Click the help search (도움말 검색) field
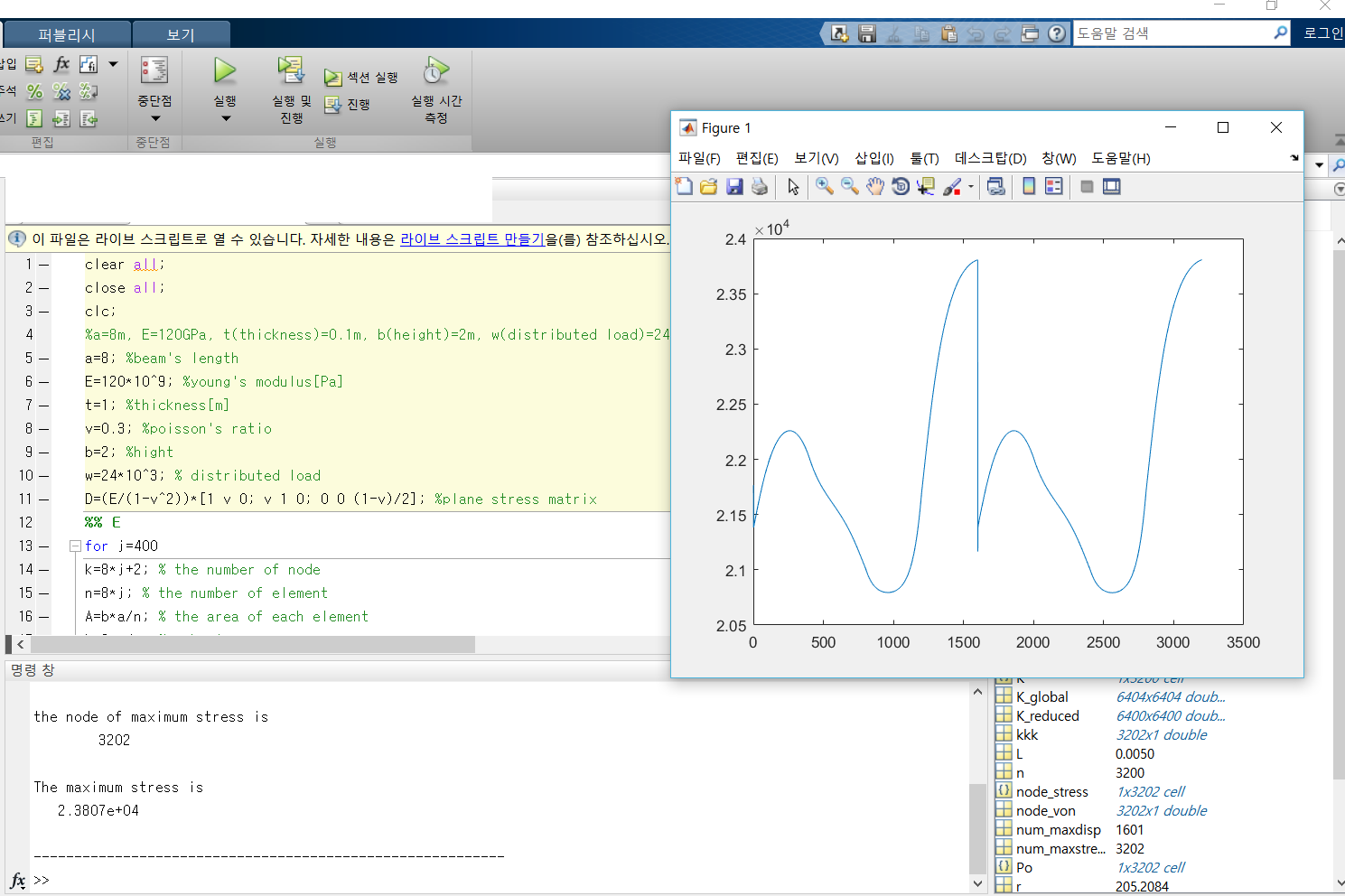 click(1182, 33)
